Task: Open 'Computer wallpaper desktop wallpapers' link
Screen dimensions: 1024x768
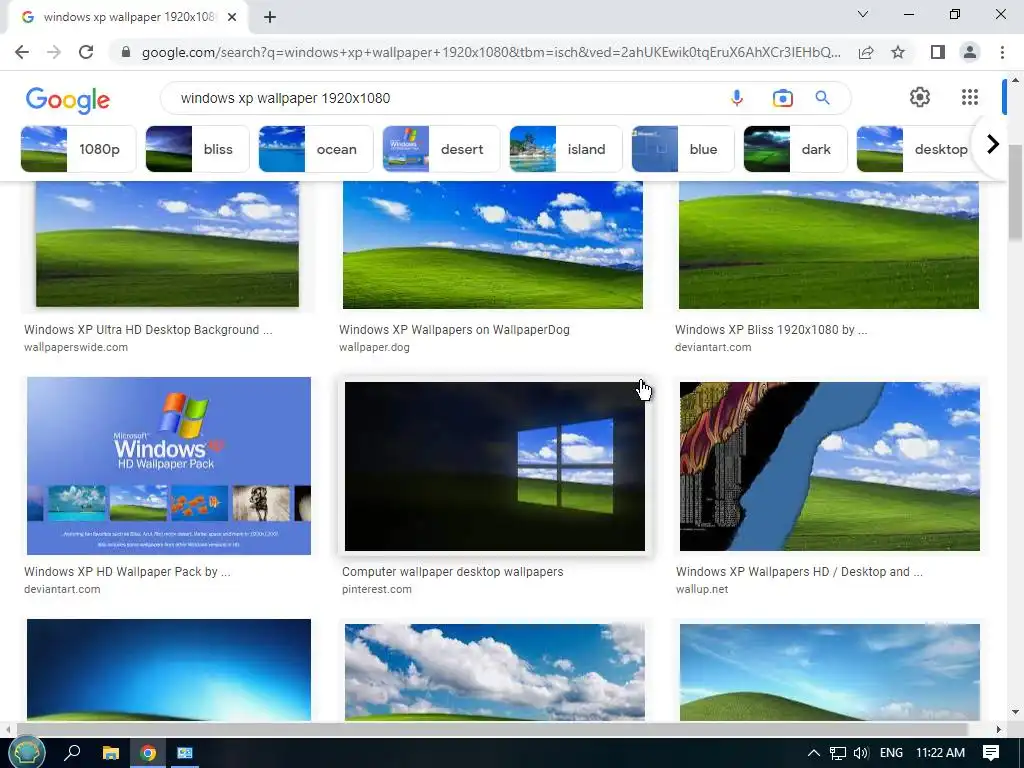Action: click(x=453, y=571)
